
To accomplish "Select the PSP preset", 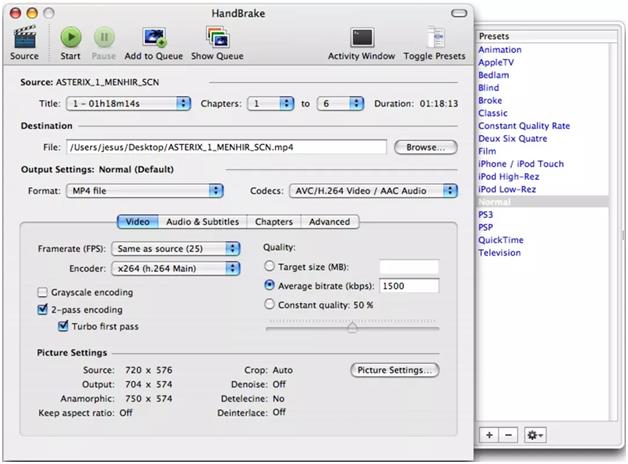I will (x=485, y=227).
